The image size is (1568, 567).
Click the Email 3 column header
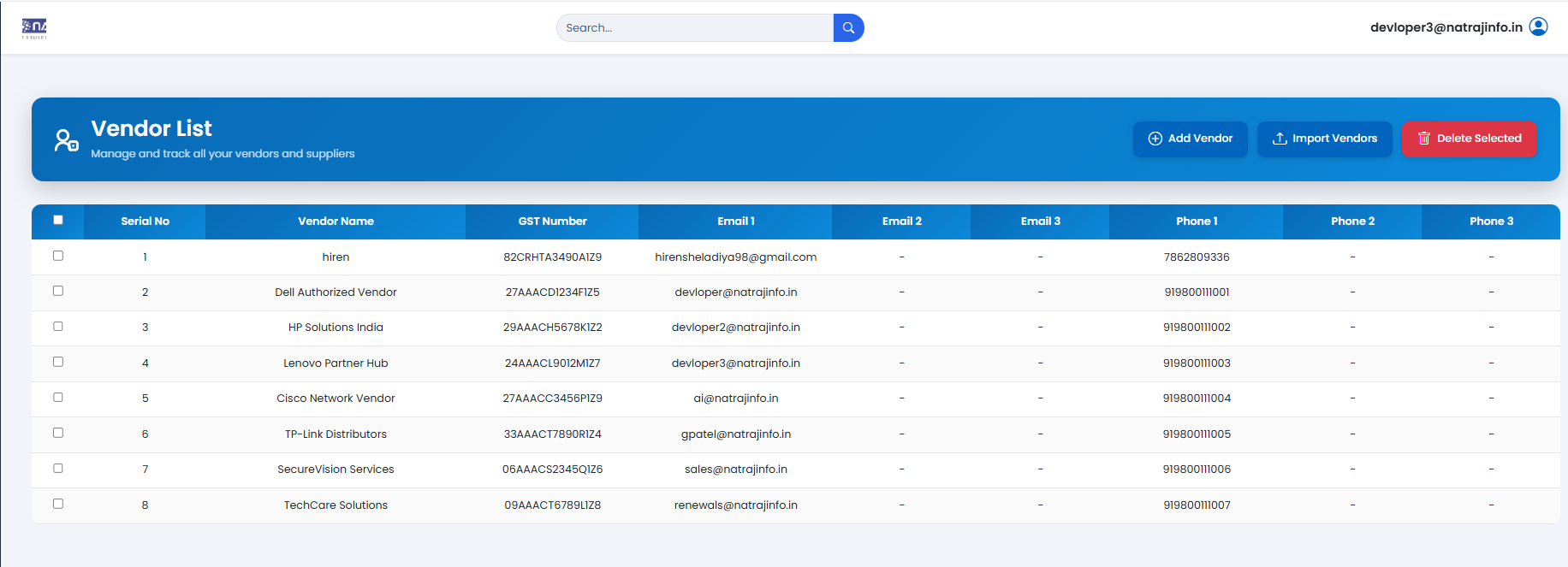[1040, 221]
